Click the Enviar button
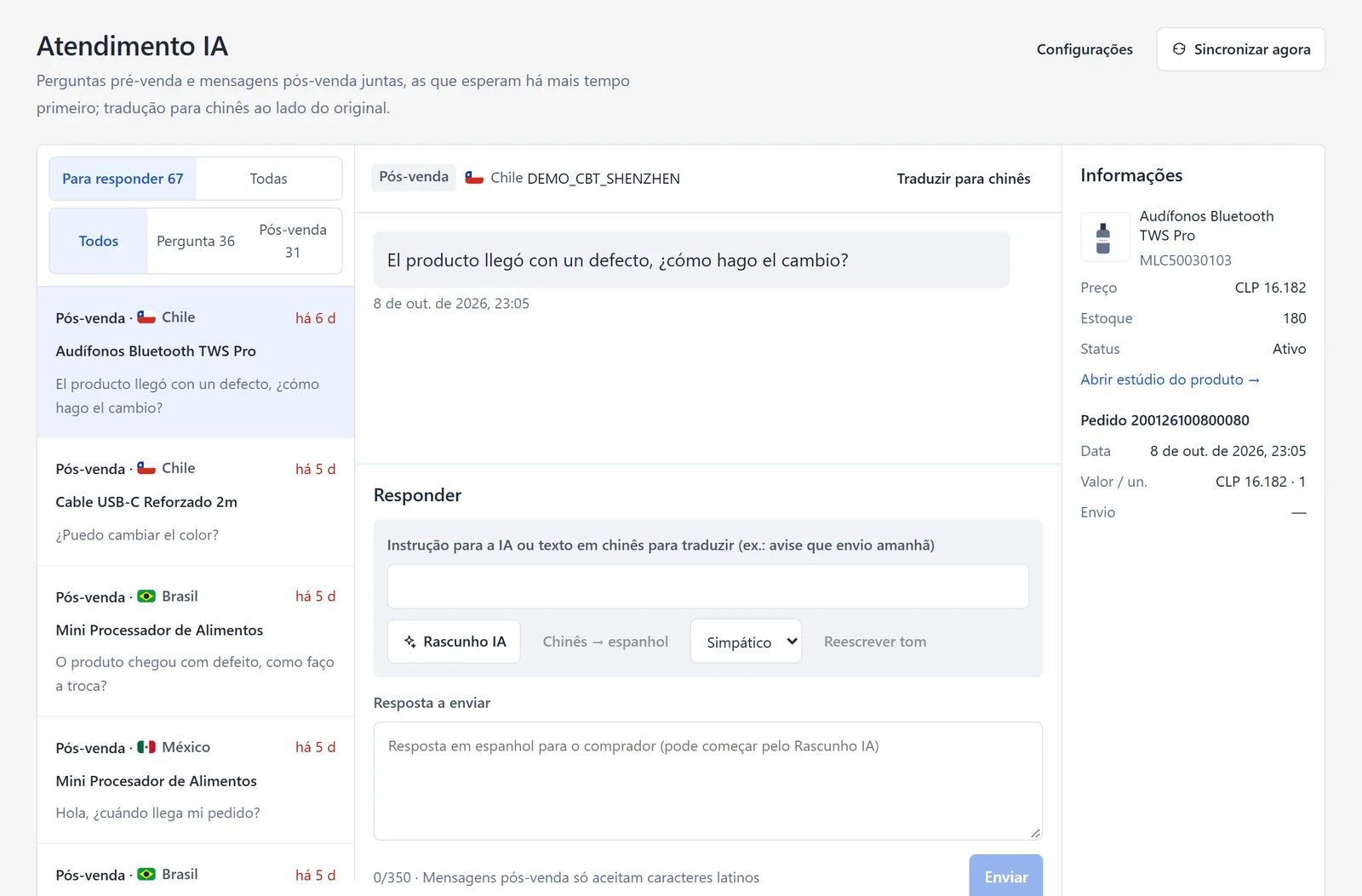 click(x=1006, y=876)
